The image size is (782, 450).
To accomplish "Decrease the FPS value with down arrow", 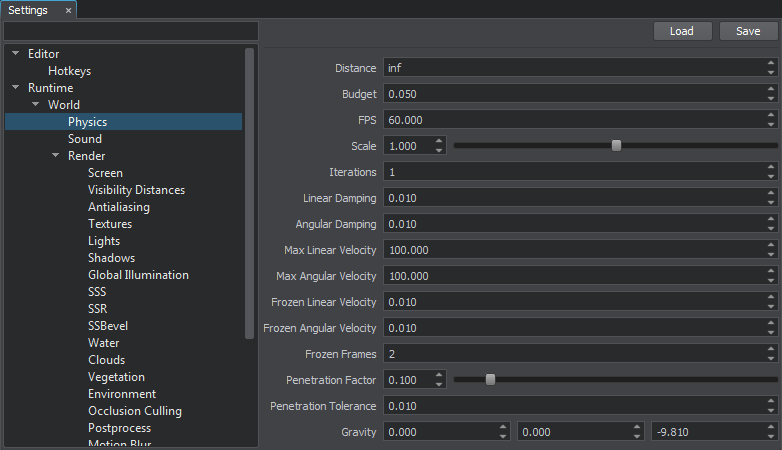I will pos(771,124).
